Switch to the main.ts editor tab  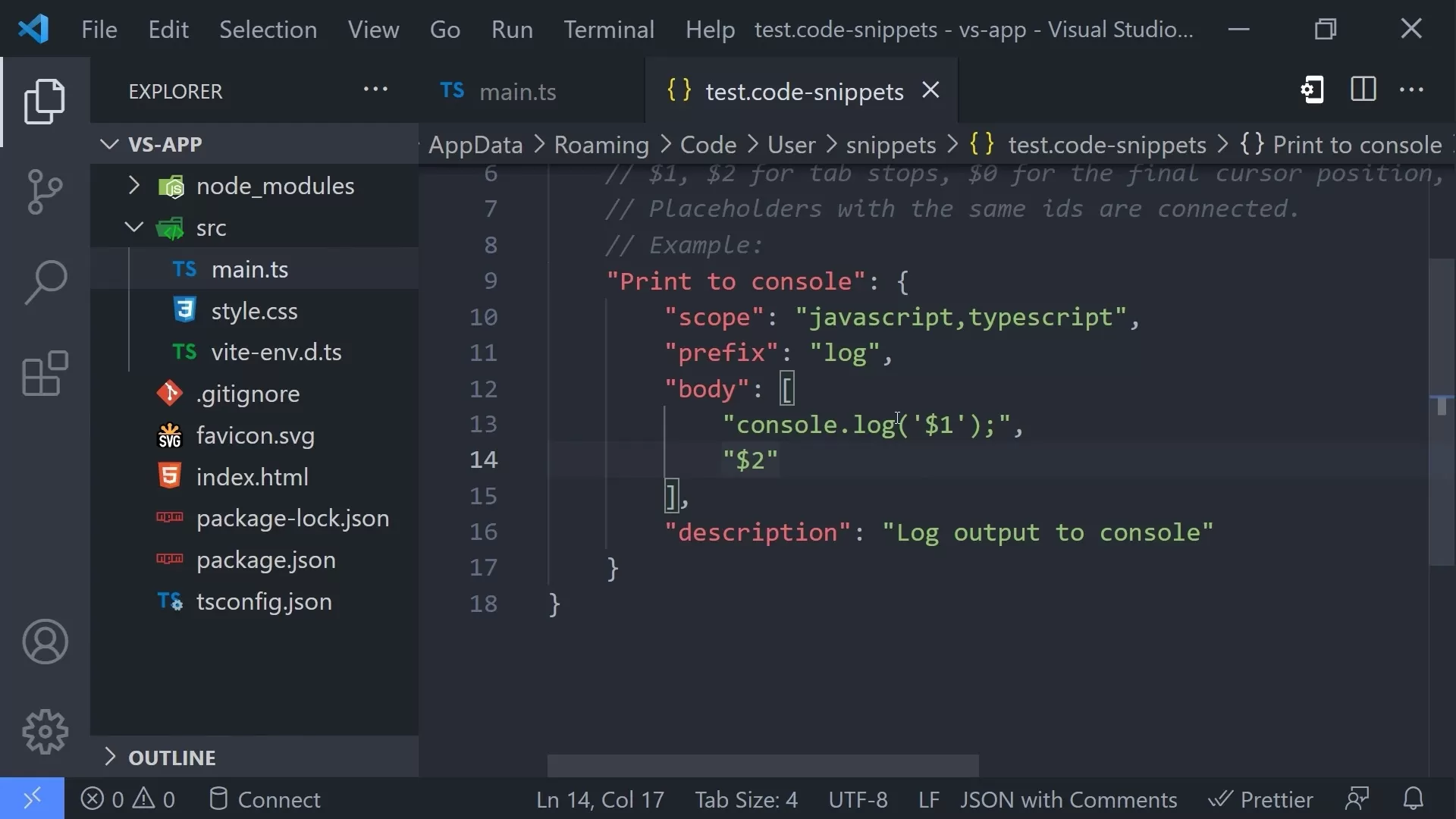518,91
